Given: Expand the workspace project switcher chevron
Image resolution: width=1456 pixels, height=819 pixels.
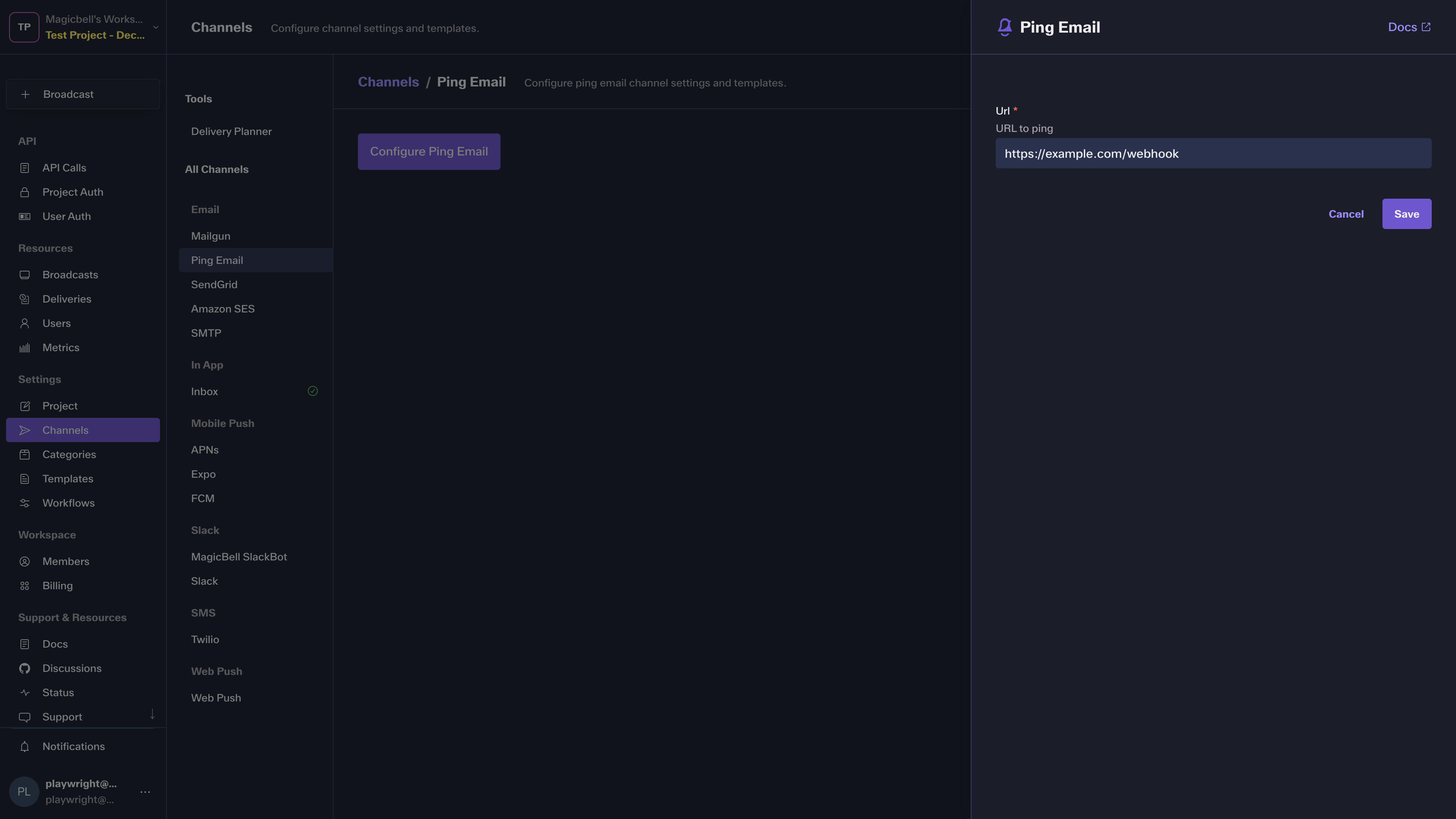Looking at the screenshot, I should click(x=155, y=27).
